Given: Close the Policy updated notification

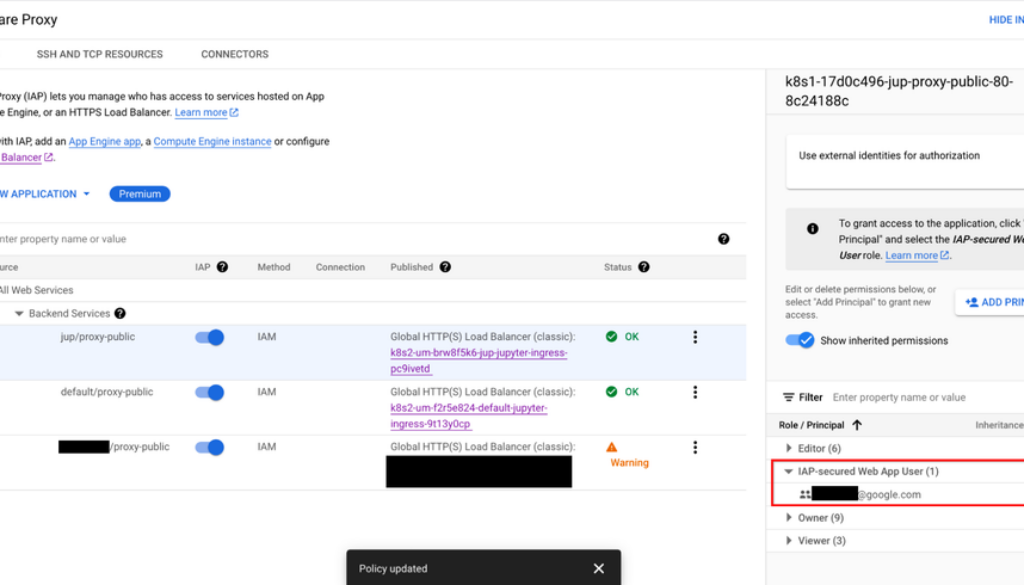Looking at the screenshot, I should click(x=598, y=568).
